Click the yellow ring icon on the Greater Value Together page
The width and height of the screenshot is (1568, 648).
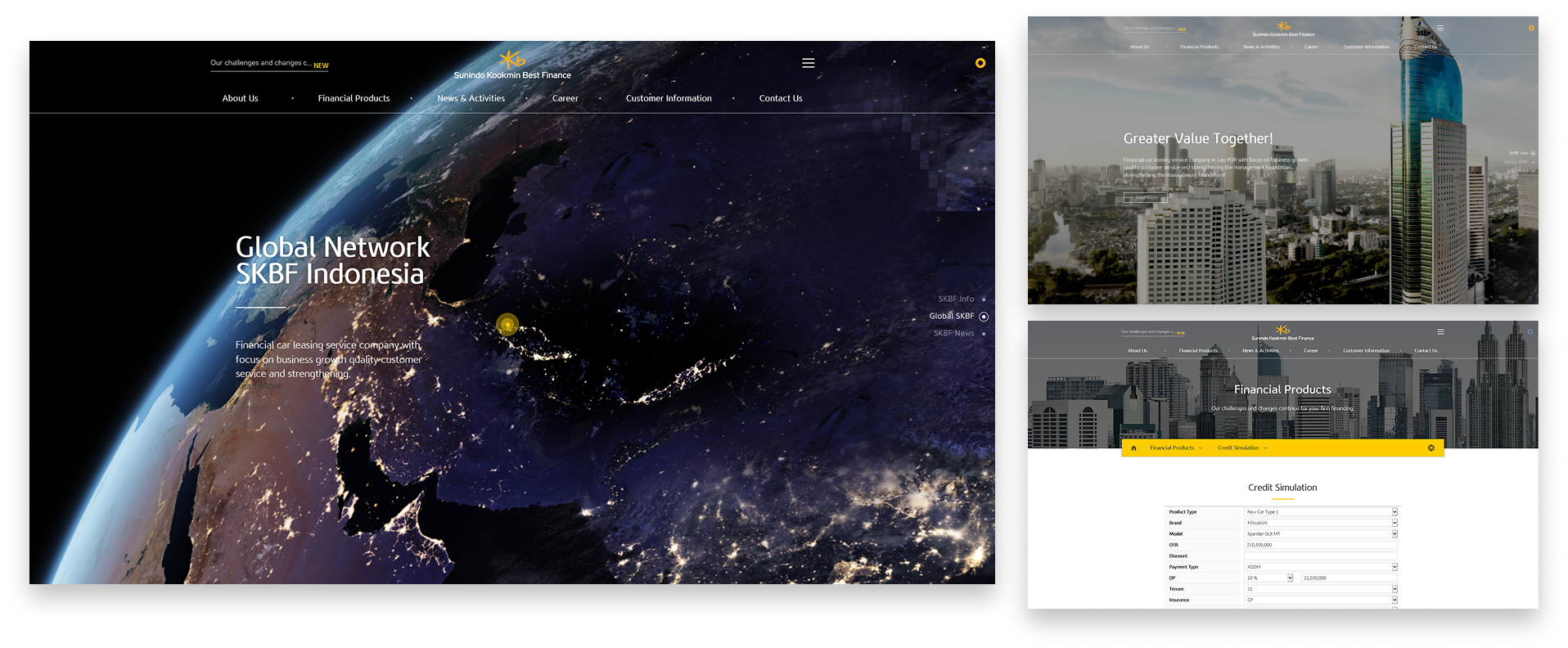pyautogui.click(x=1531, y=28)
